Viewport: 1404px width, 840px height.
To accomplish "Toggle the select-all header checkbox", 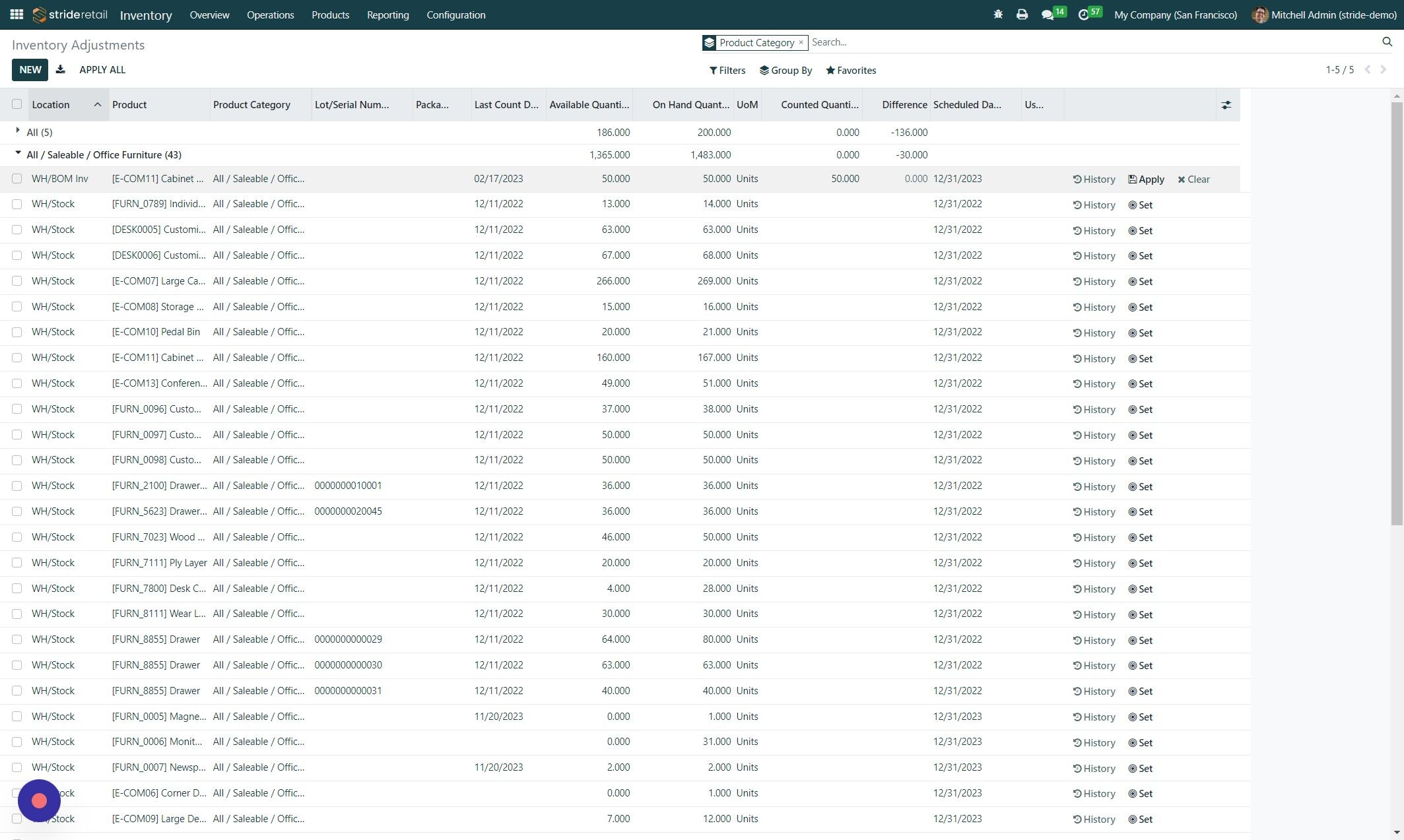I will (x=17, y=104).
